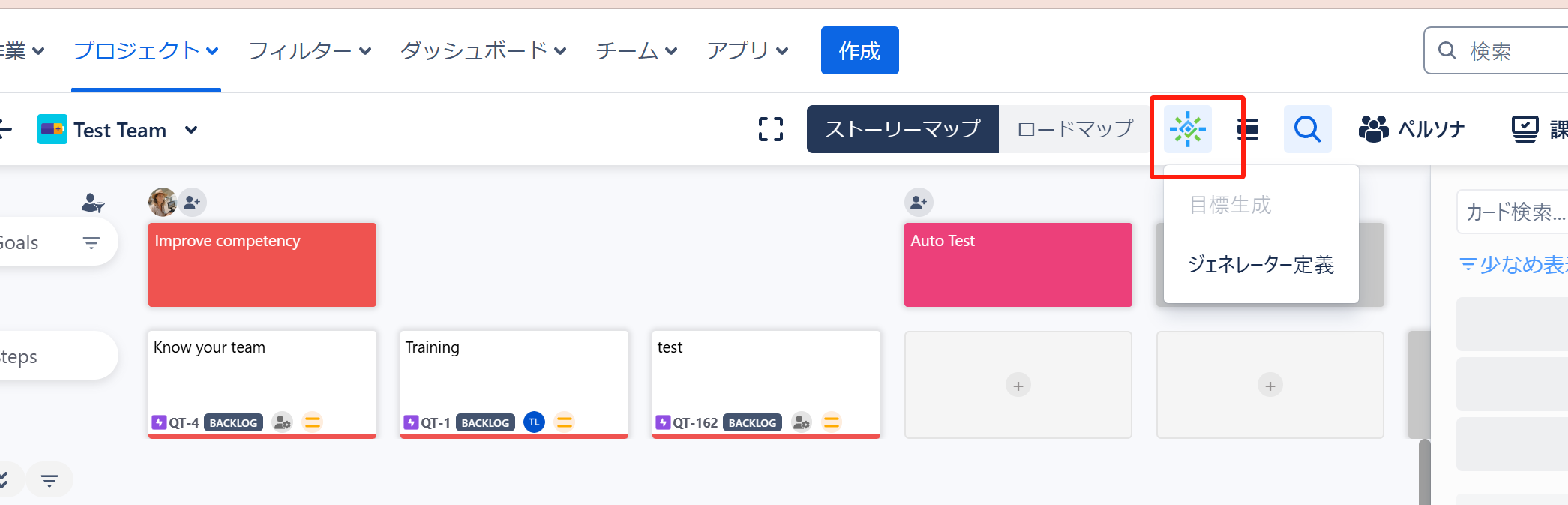Click priority icon on QT-4 card
The height and width of the screenshot is (505, 1568).
pos(313,422)
